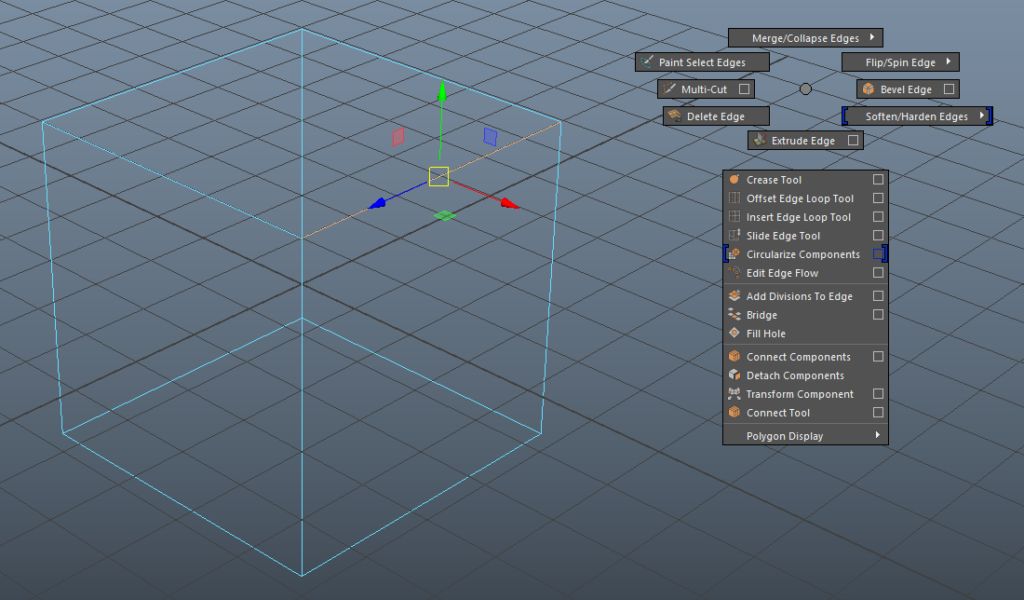The height and width of the screenshot is (600, 1024).
Task: Select Slide Edge Tool entry
Action: (805, 235)
